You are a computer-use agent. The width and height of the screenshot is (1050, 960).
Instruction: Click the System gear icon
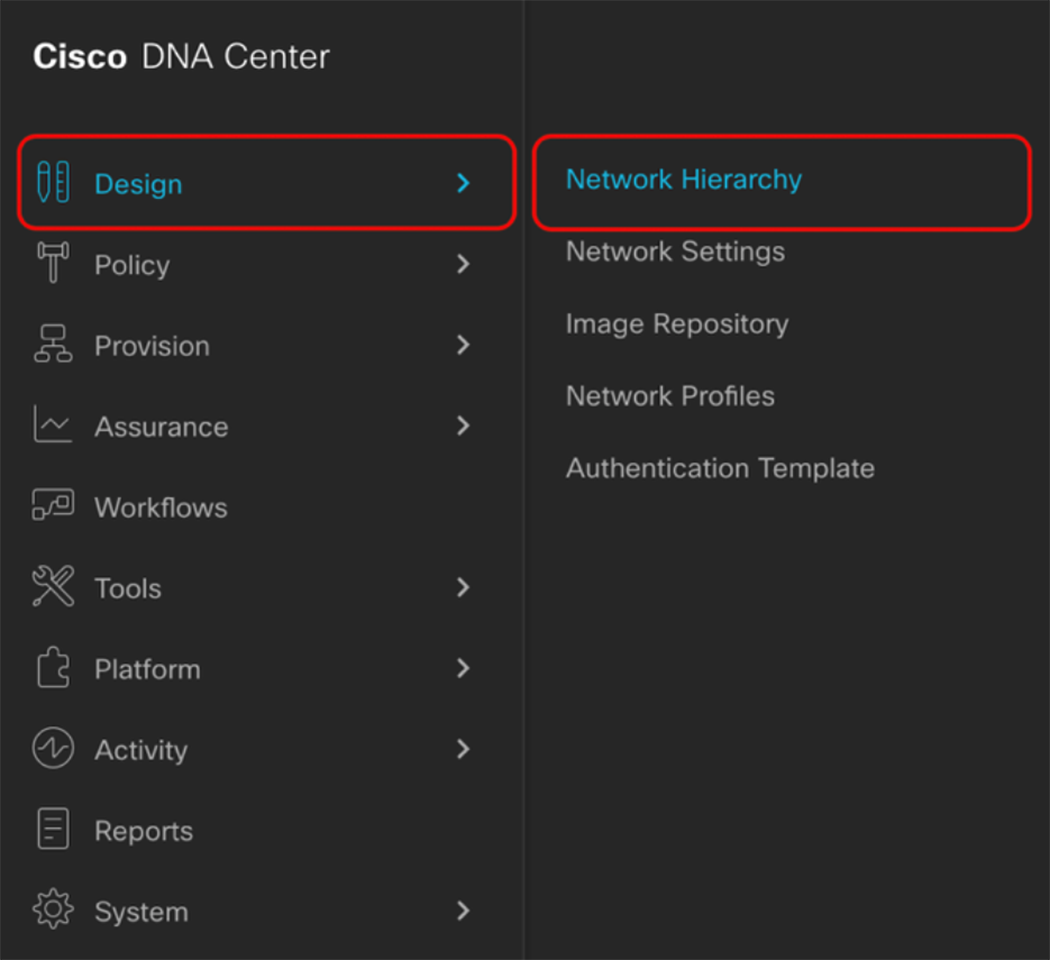coord(53,909)
